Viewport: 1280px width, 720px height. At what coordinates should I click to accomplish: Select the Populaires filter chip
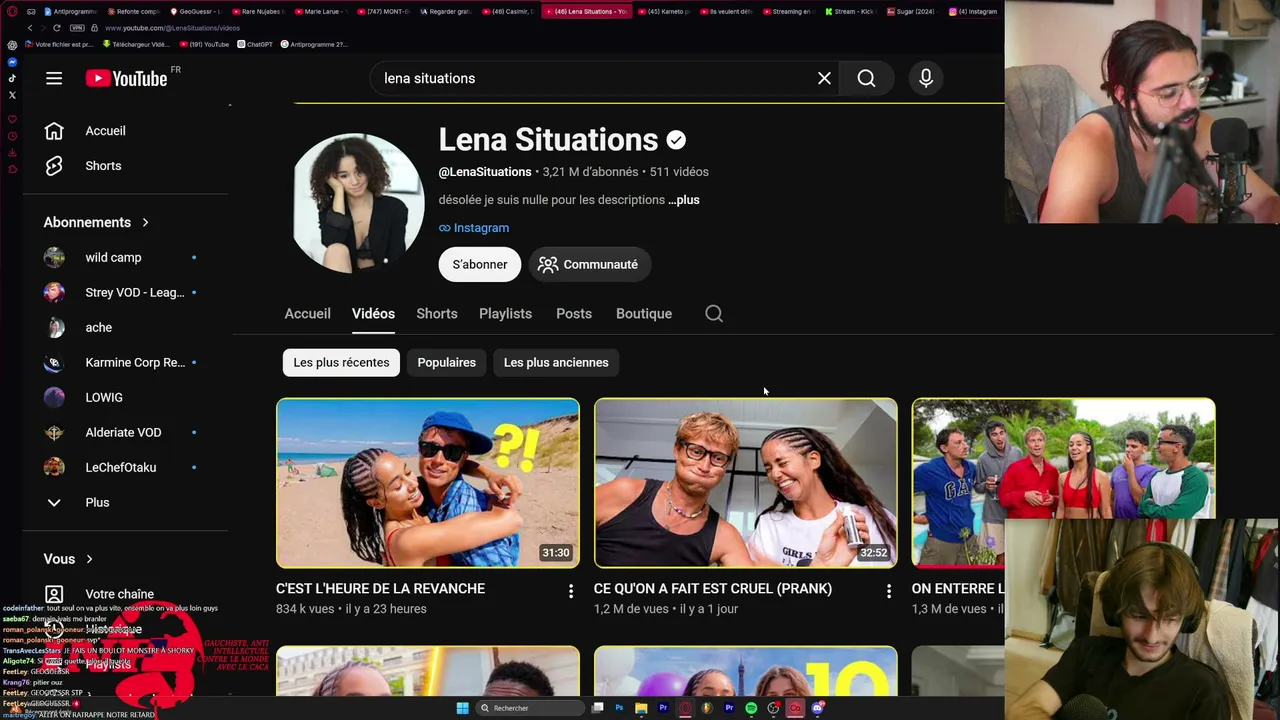pos(446,362)
